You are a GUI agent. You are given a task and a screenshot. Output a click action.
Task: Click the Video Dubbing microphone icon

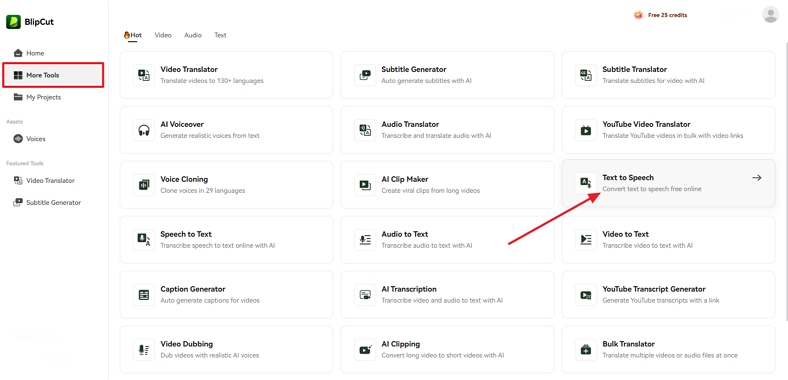pyautogui.click(x=144, y=349)
